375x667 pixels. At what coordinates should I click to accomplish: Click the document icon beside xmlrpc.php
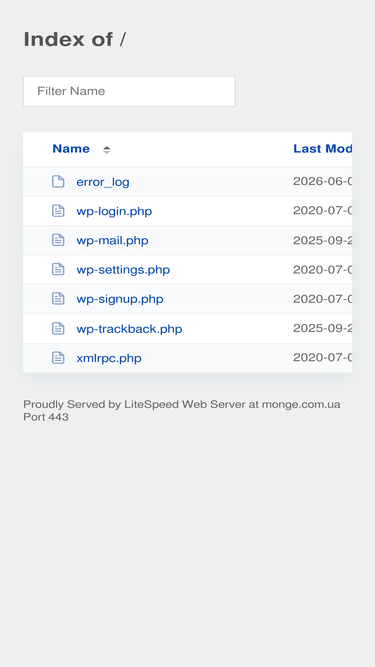[58, 358]
